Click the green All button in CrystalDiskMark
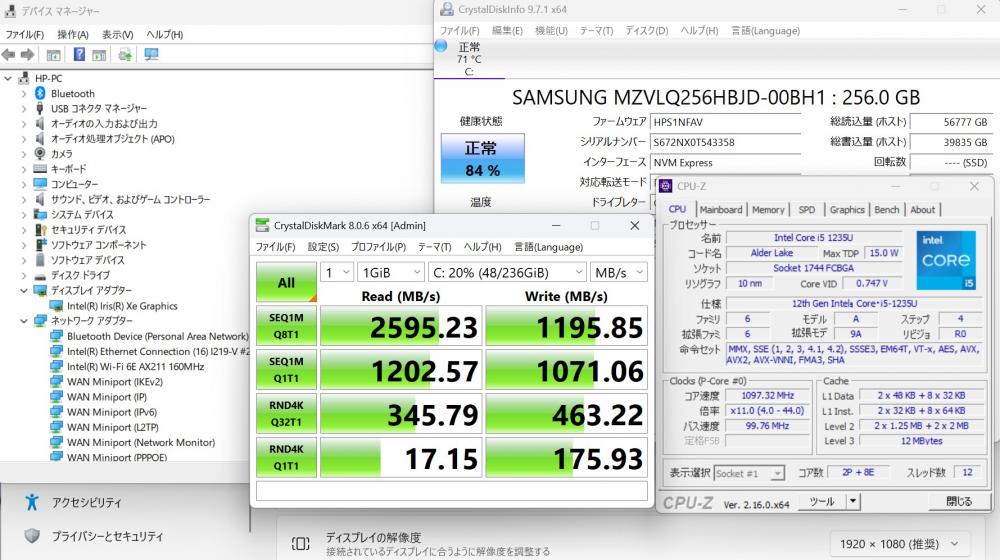Viewport: 1000px width, 560px height. click(x=286, y=283)
